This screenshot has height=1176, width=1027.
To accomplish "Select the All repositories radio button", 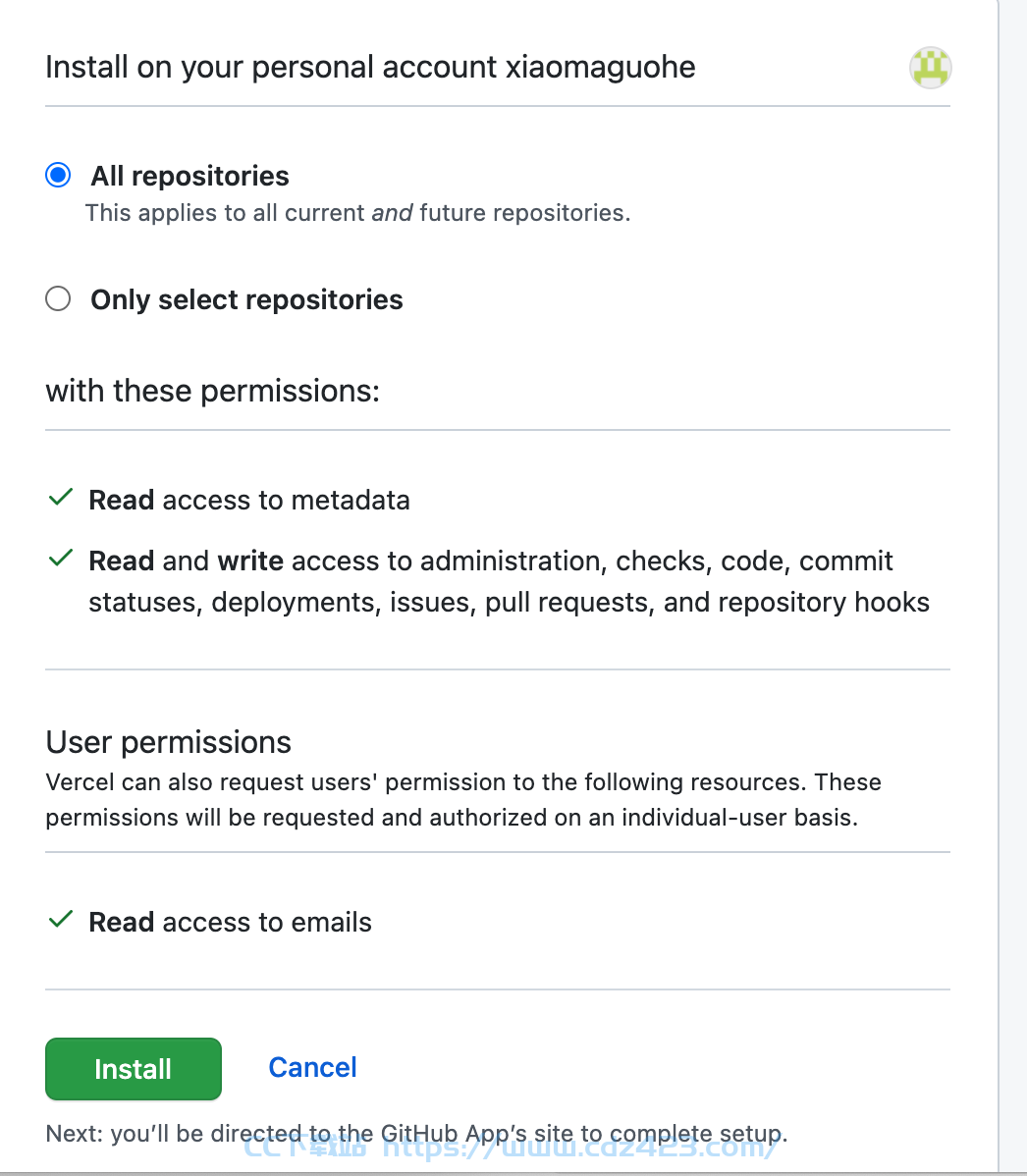I will [58, 175].
